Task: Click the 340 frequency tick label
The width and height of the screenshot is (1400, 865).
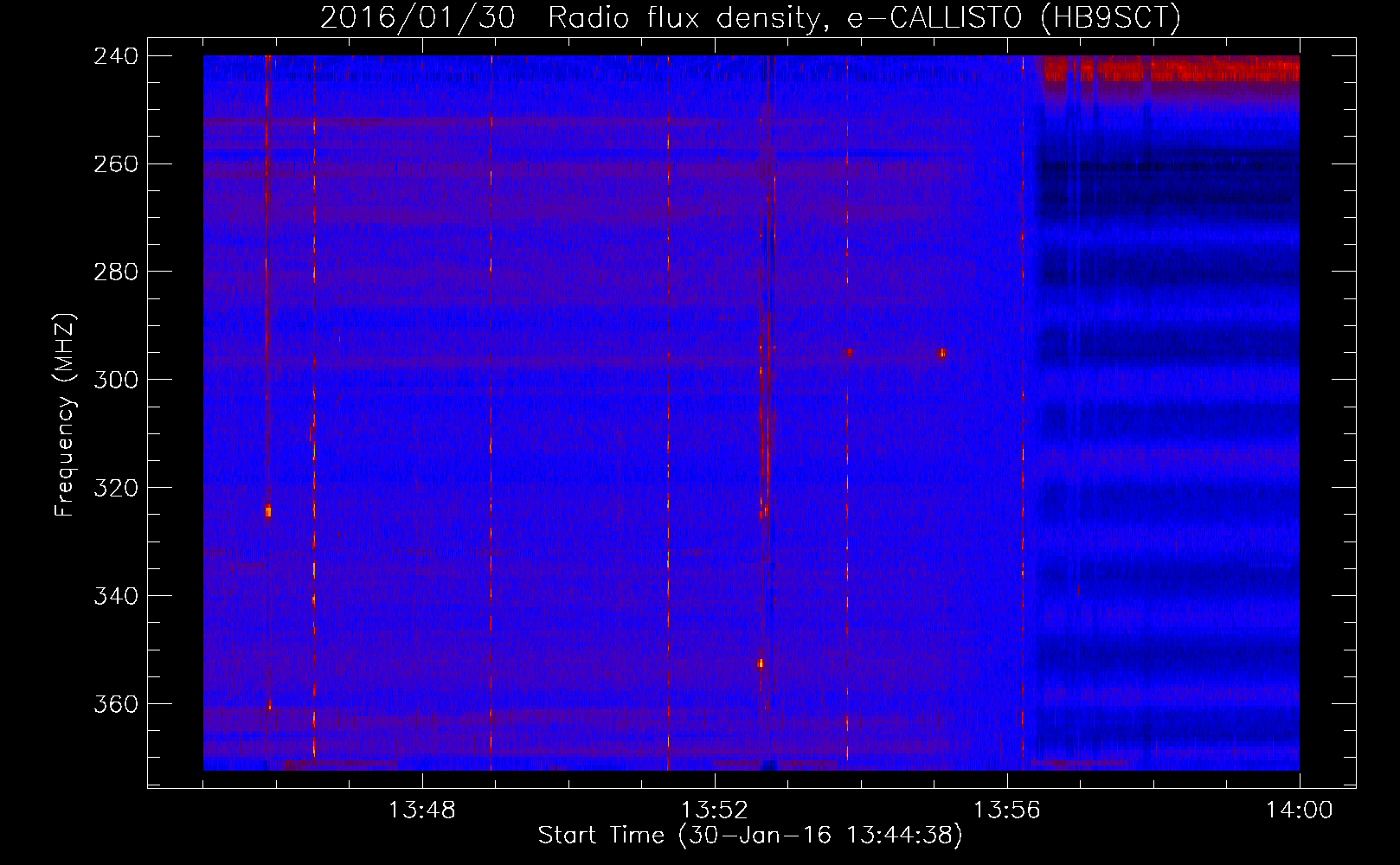Action: (116, 597)
